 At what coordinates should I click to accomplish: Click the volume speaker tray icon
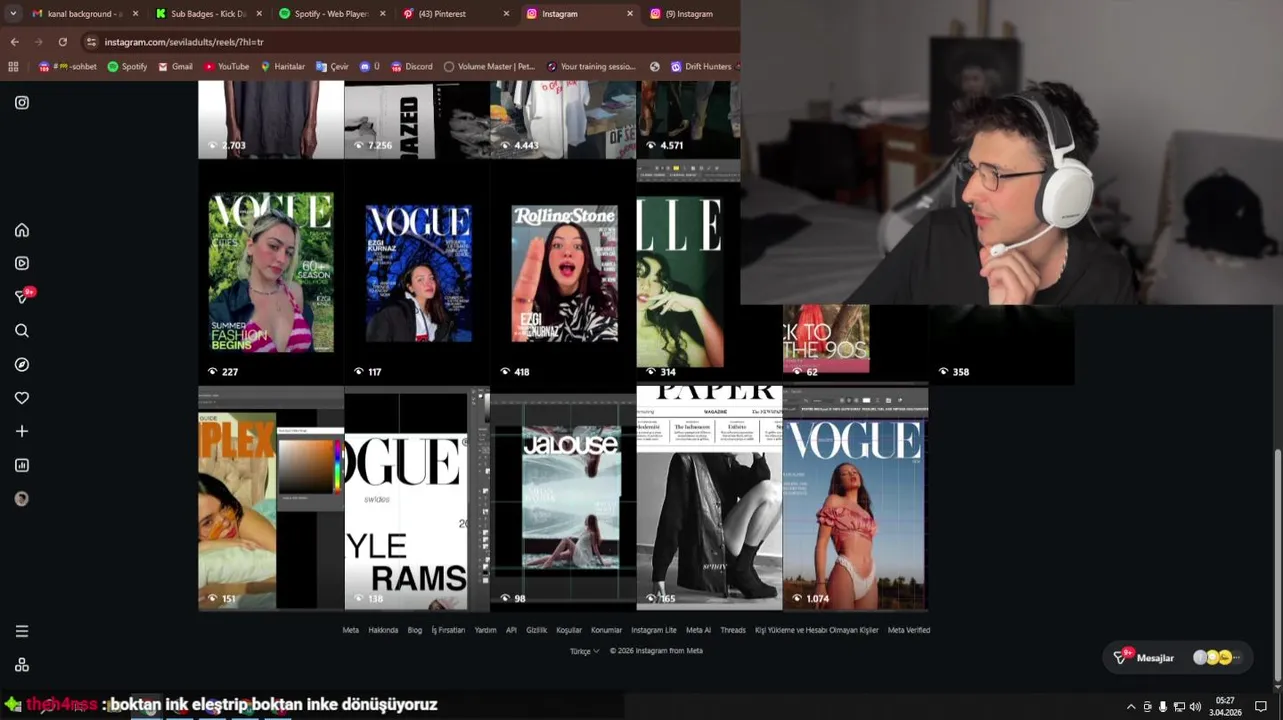(1195, 707)
